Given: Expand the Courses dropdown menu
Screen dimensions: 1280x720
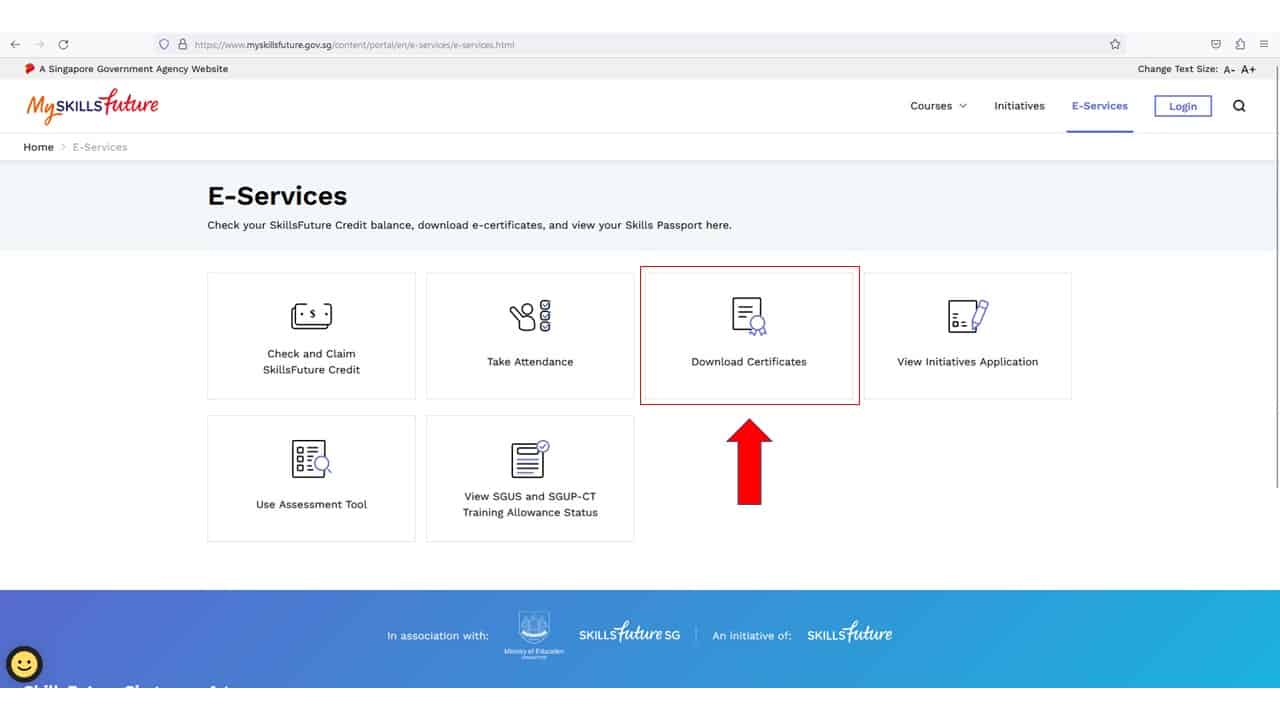Looking at the screenshot, I should (938, 106).
